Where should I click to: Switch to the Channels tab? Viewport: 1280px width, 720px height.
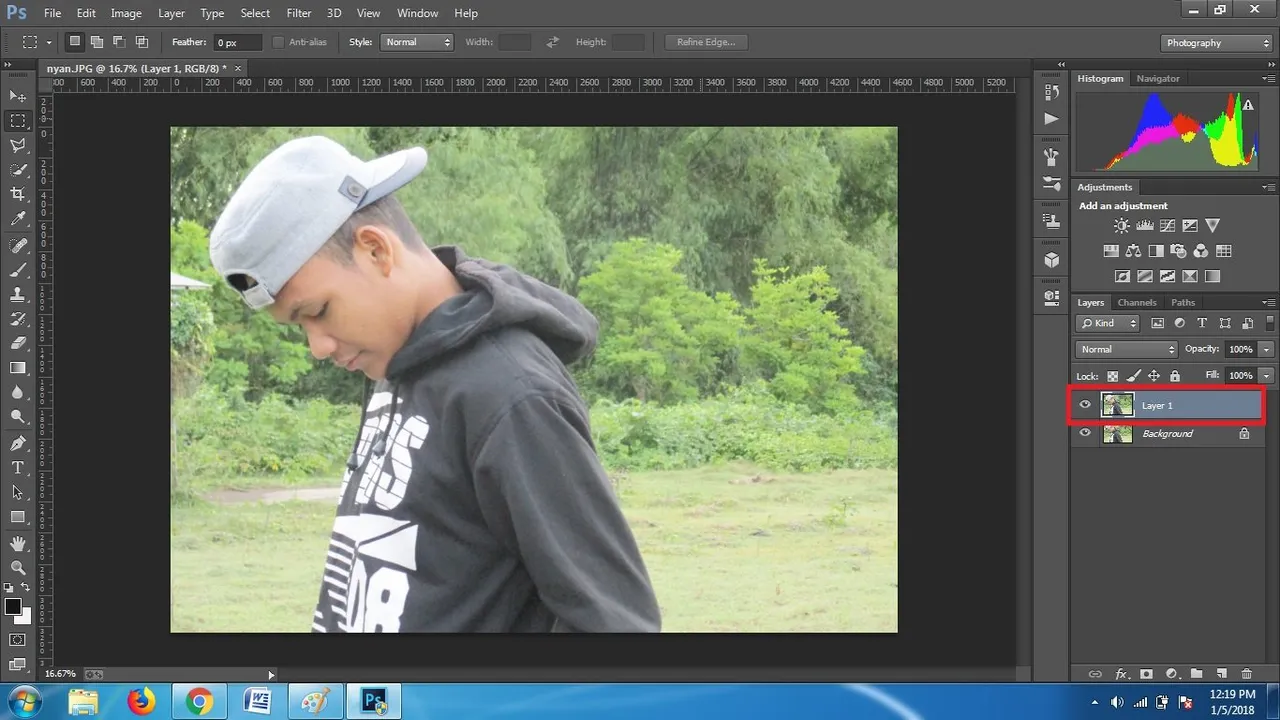[x=1137, y=302]
